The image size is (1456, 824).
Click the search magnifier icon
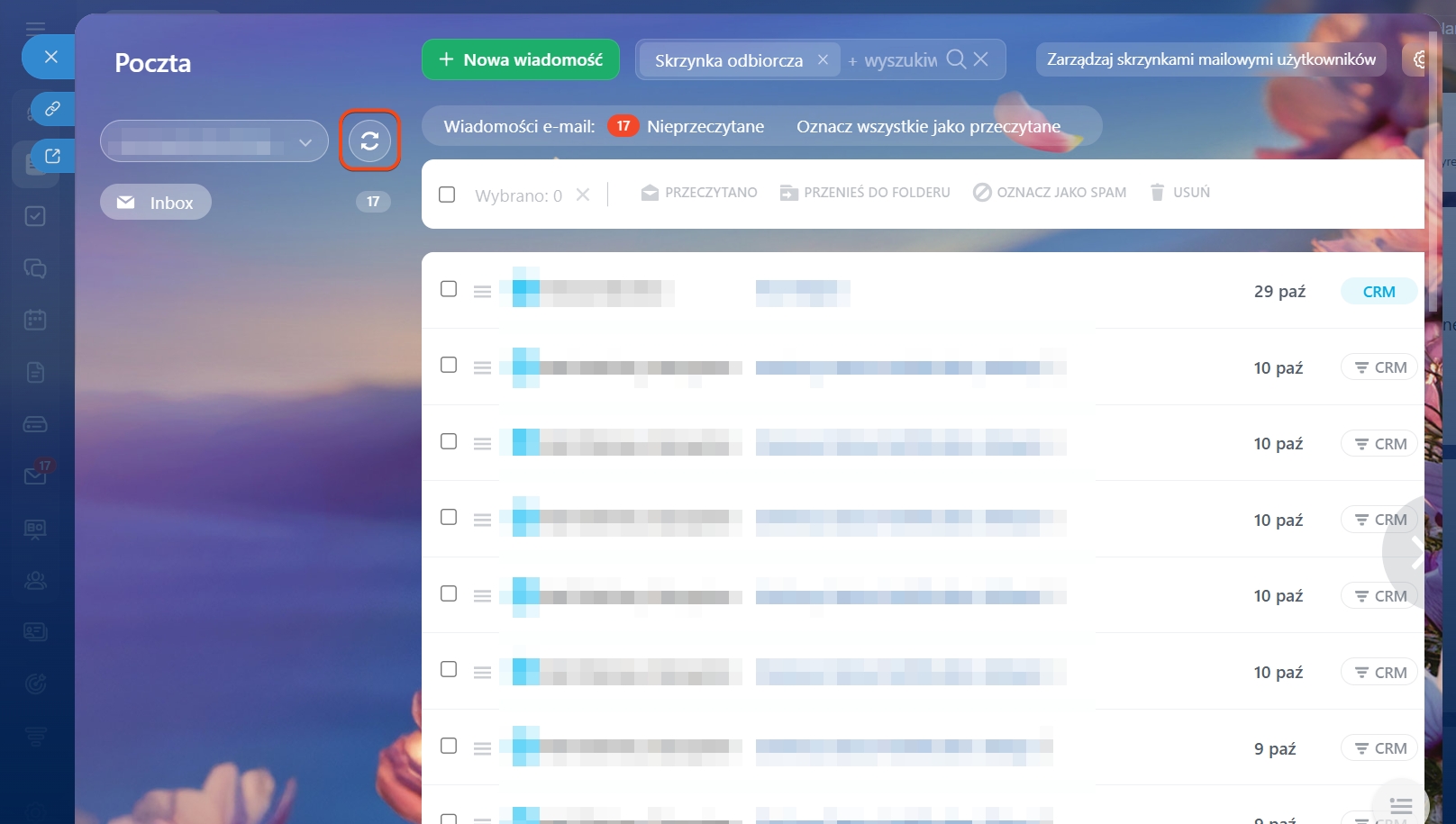click(956, 59)
